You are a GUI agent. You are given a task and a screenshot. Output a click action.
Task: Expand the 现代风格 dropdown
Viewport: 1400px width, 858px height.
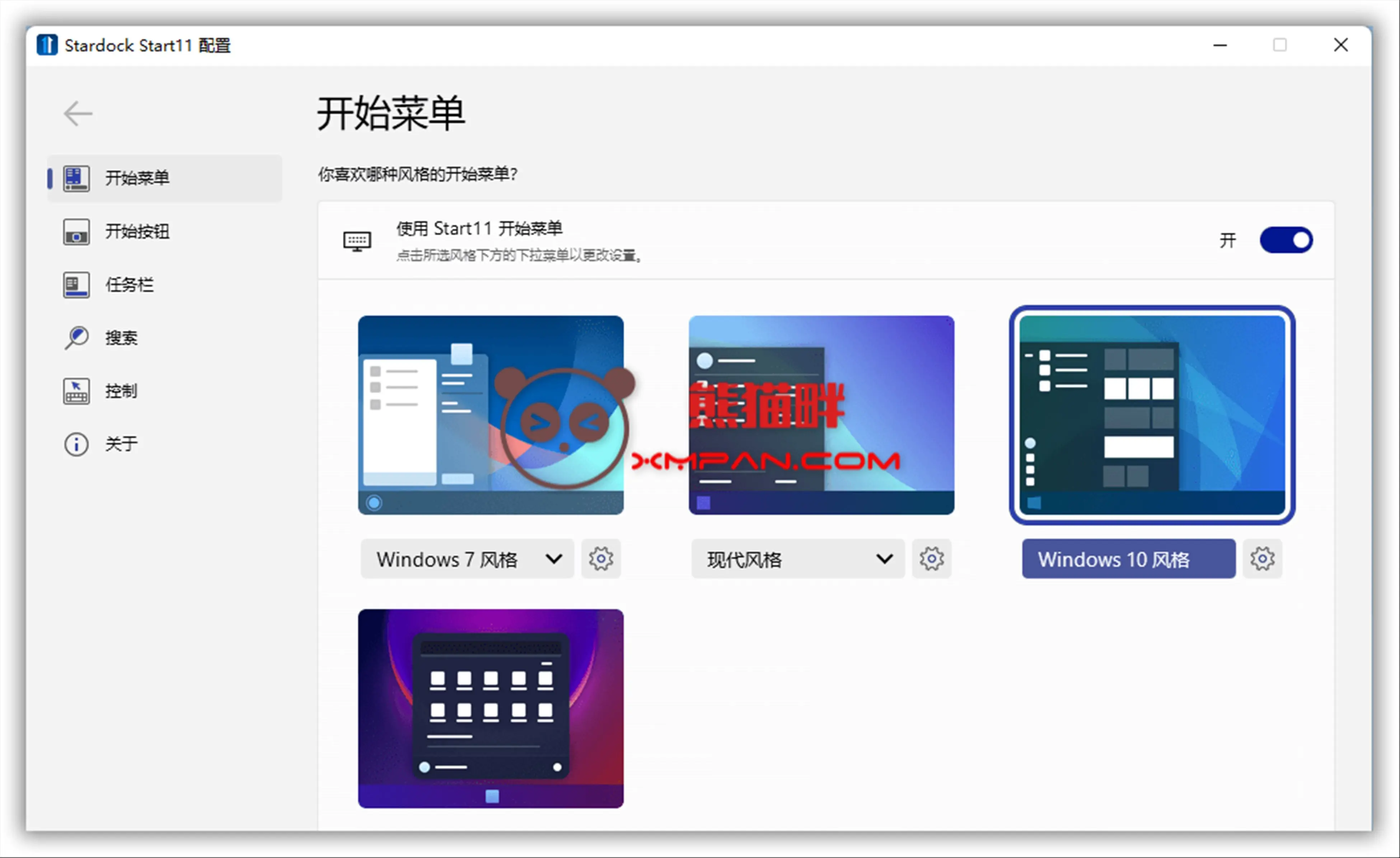[798, 559]
